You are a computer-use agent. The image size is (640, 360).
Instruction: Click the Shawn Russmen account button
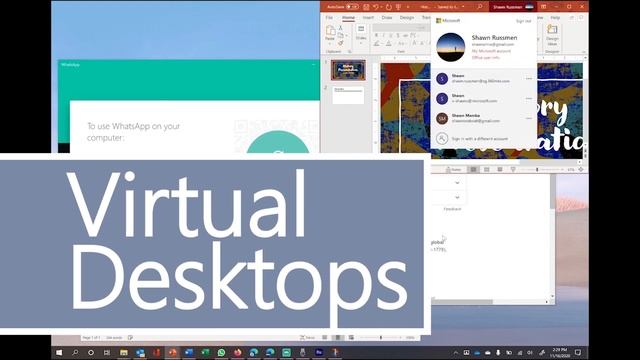(513, 7)
